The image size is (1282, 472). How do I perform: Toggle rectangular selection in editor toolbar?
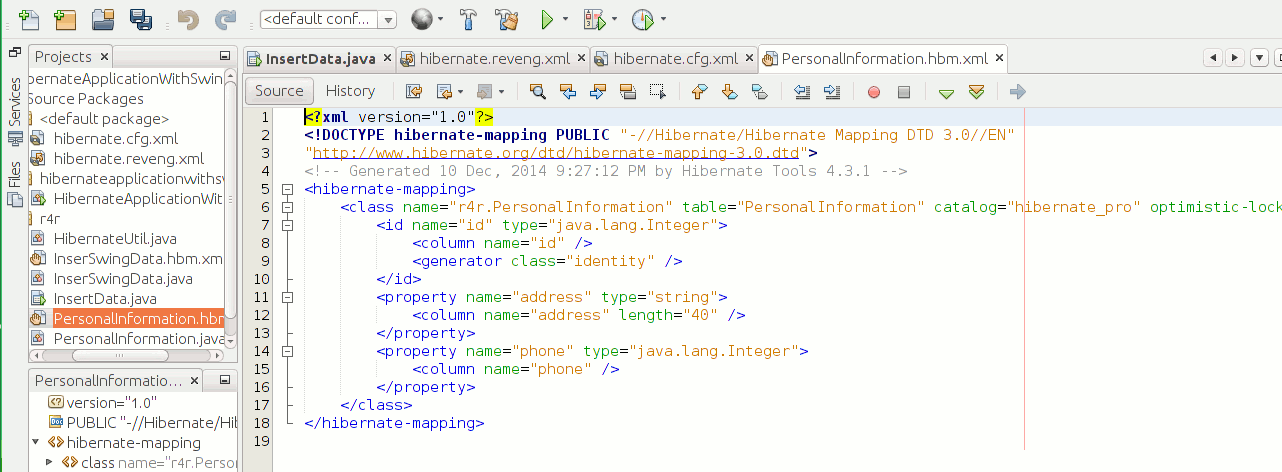(x=657, y=92)
